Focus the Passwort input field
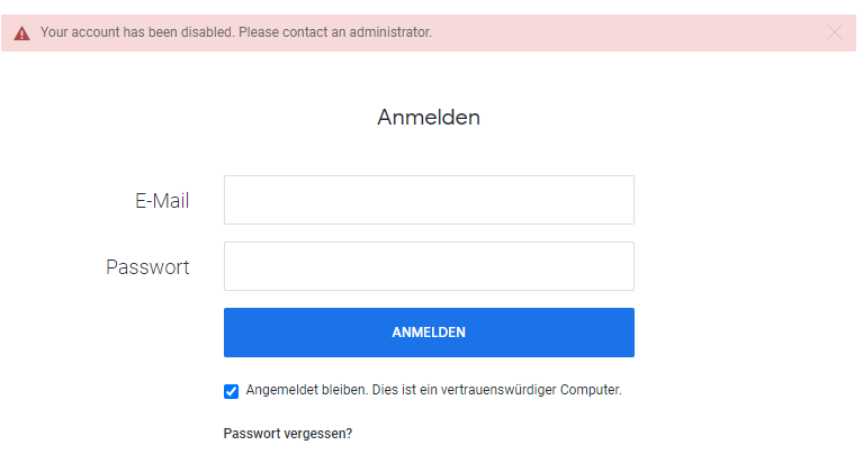The image size is (863, 468). [429, 266]
